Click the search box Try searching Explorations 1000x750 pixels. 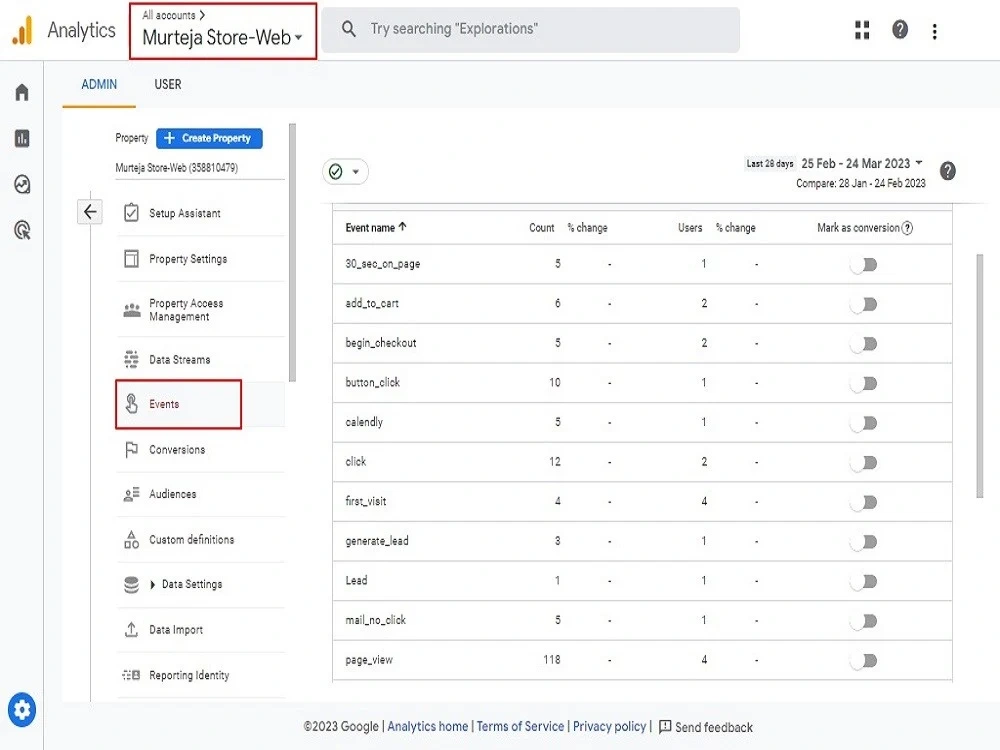(530, 29)
